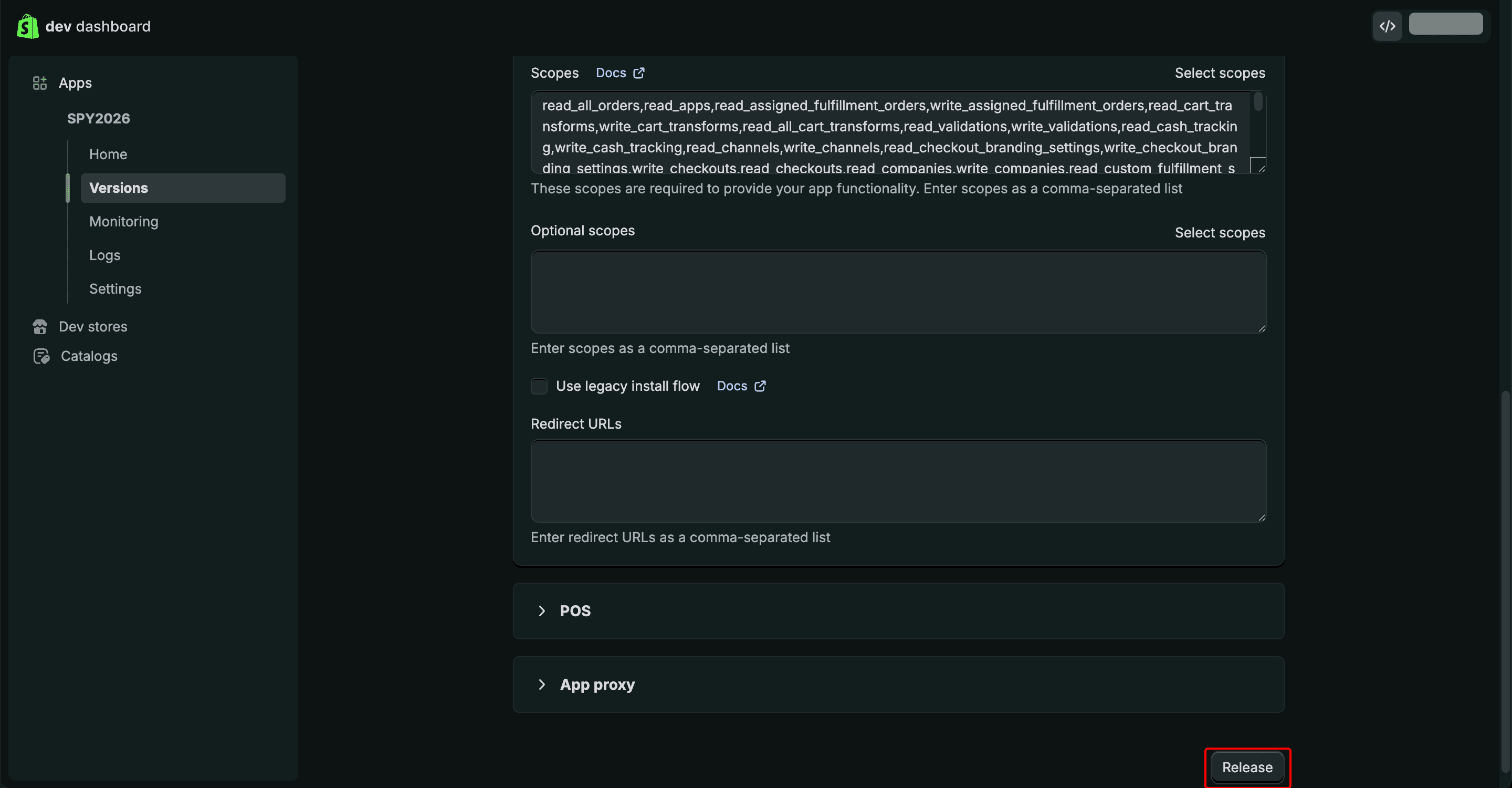The width and height of the screenshot is (1512, 788).
Task: Click the Shopify bag logo icon
Action: click(28, 26)
